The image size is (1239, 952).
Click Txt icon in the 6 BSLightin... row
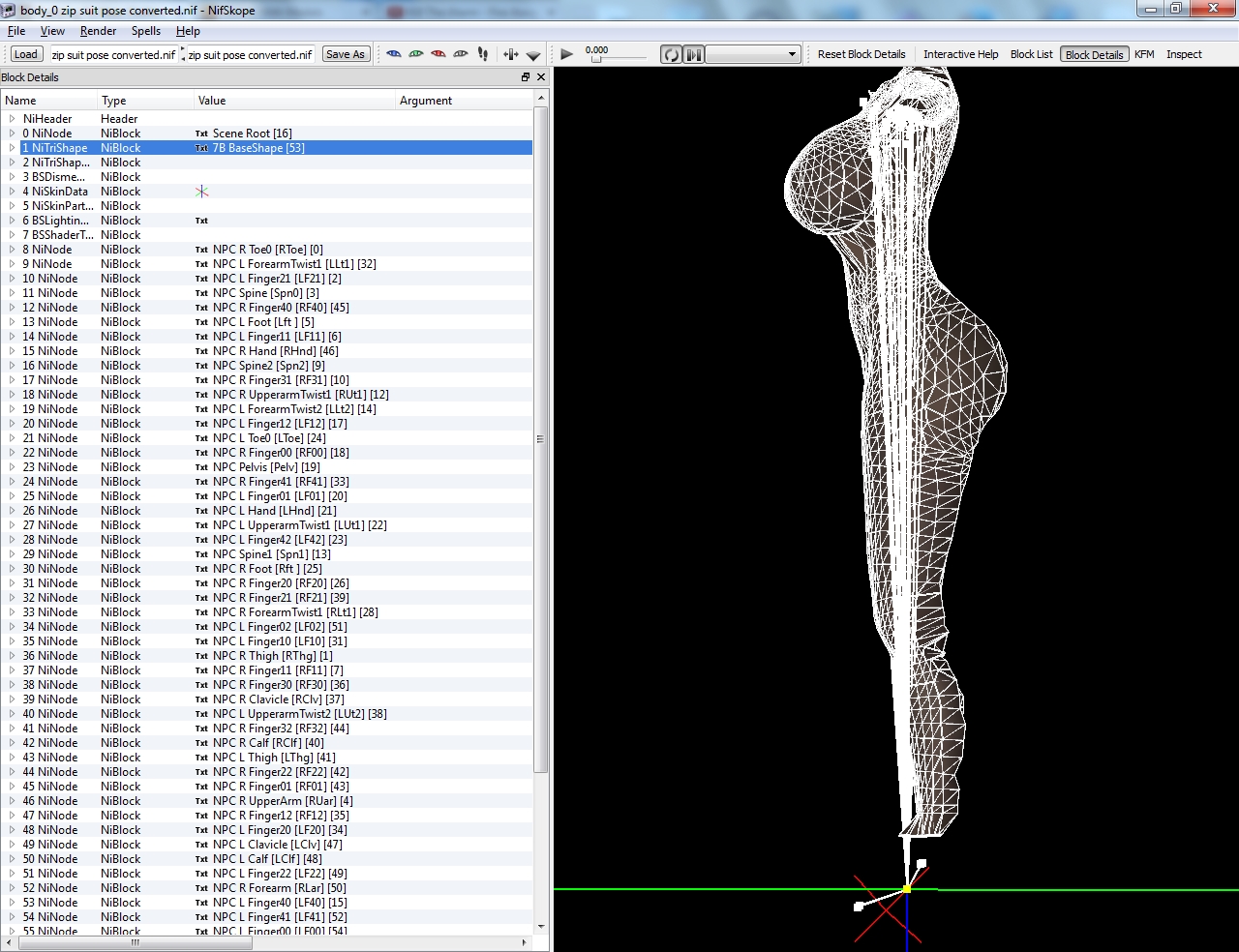click(x=201, y=221)
